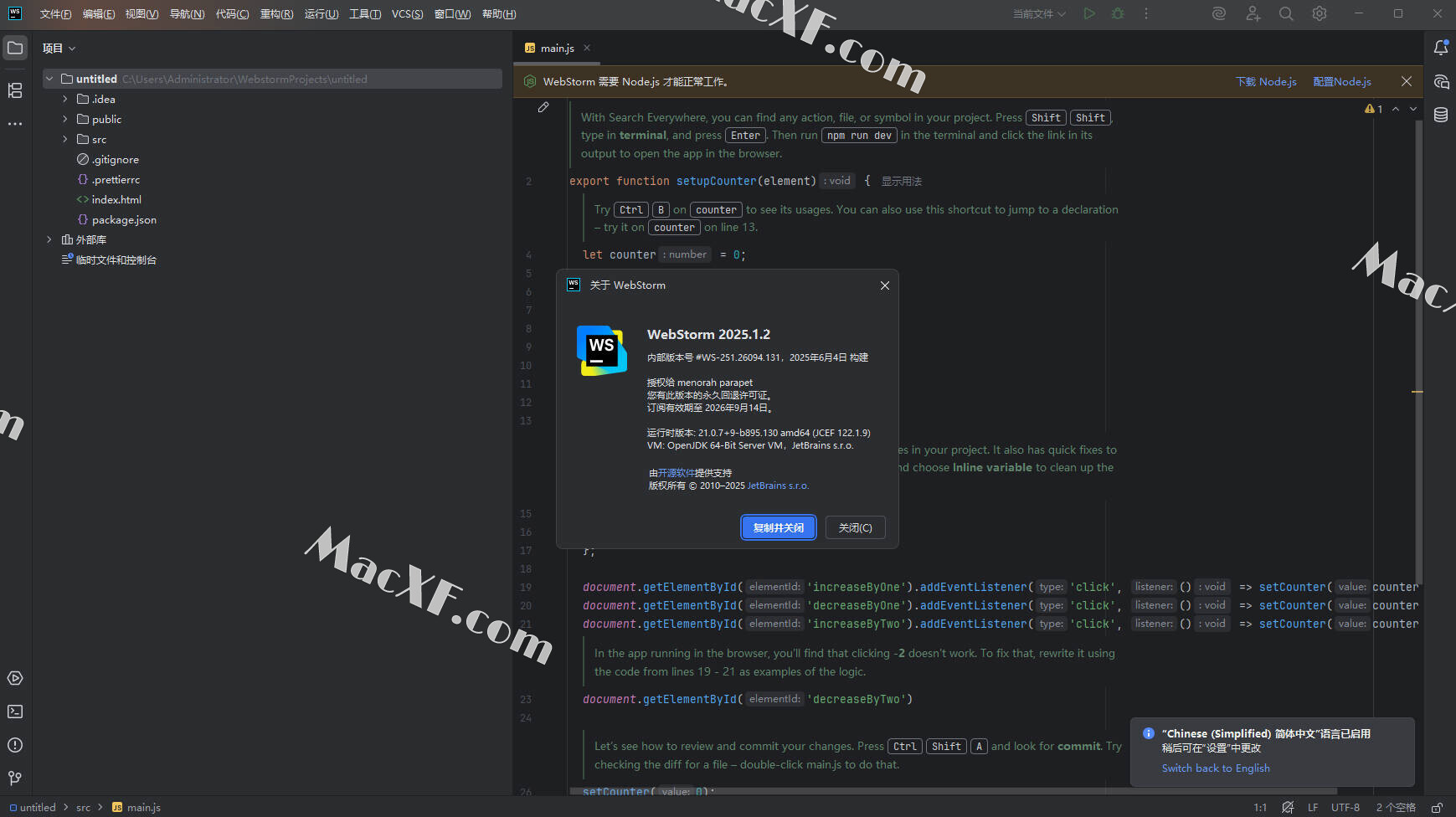Image resolution: width=1456 pixels, height=817 pixels.
Task: Open the Services tool window icon
Action: click(x=15, y=678)
